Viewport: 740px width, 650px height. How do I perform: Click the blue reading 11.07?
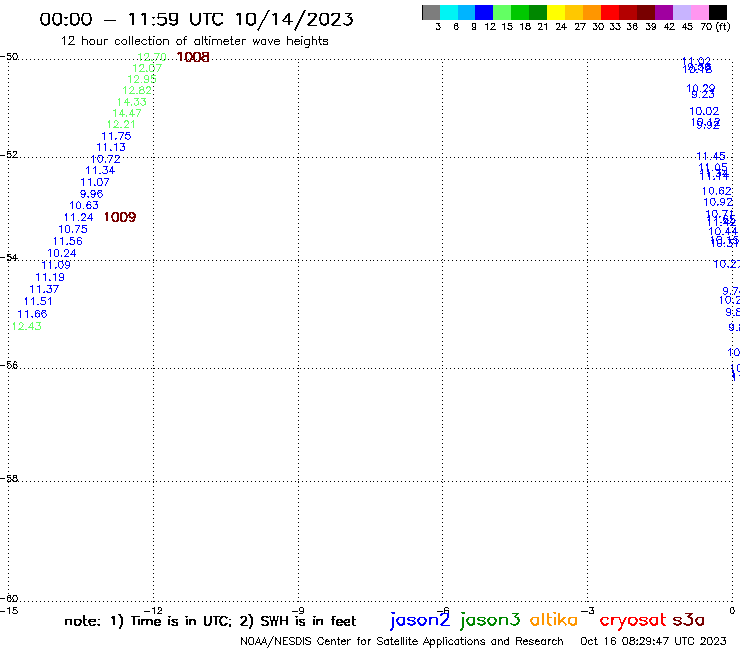pyautogui.click(x=95, y=182)
